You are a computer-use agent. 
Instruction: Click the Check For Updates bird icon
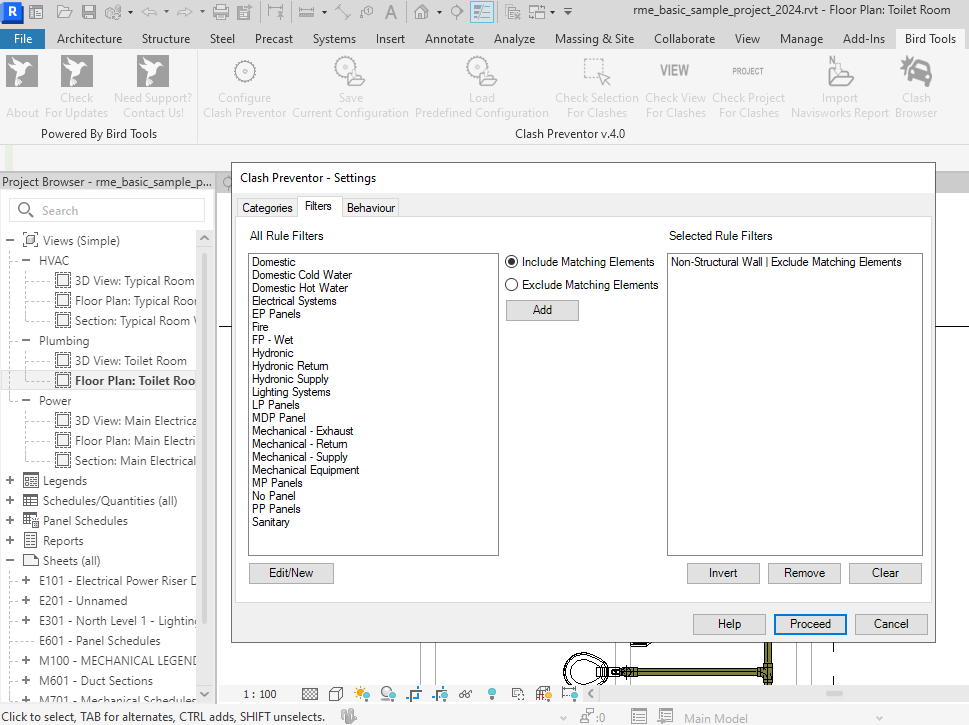[76, 72]
